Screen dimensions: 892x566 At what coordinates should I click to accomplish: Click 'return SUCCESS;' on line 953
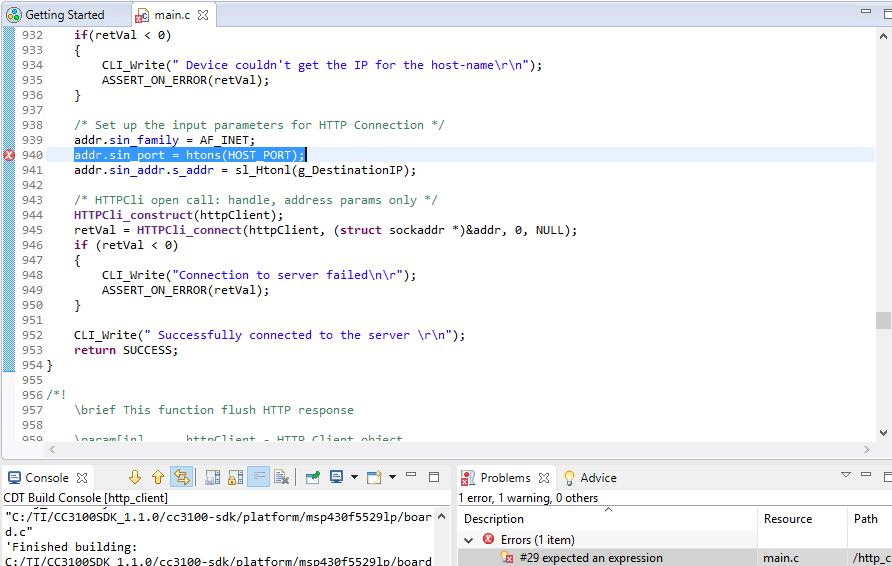126,350
